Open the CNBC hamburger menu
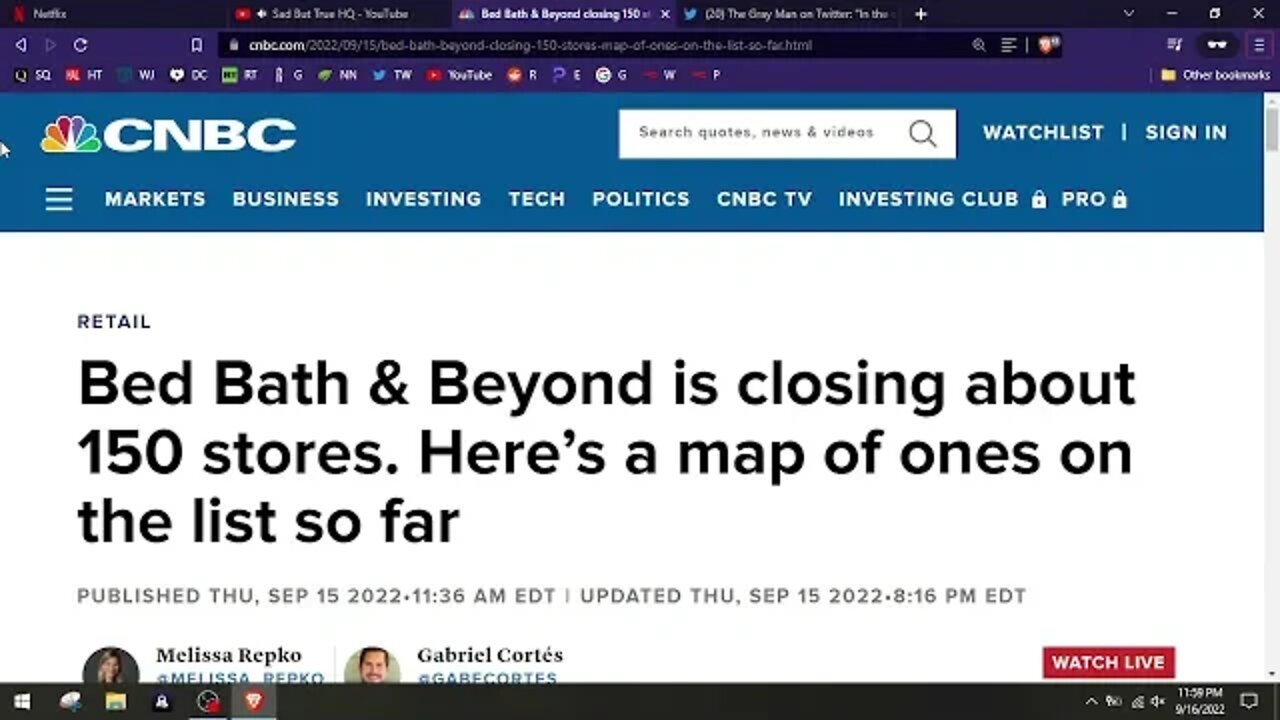This screenshot has height=720, width=1280. [x=59, y=199]
